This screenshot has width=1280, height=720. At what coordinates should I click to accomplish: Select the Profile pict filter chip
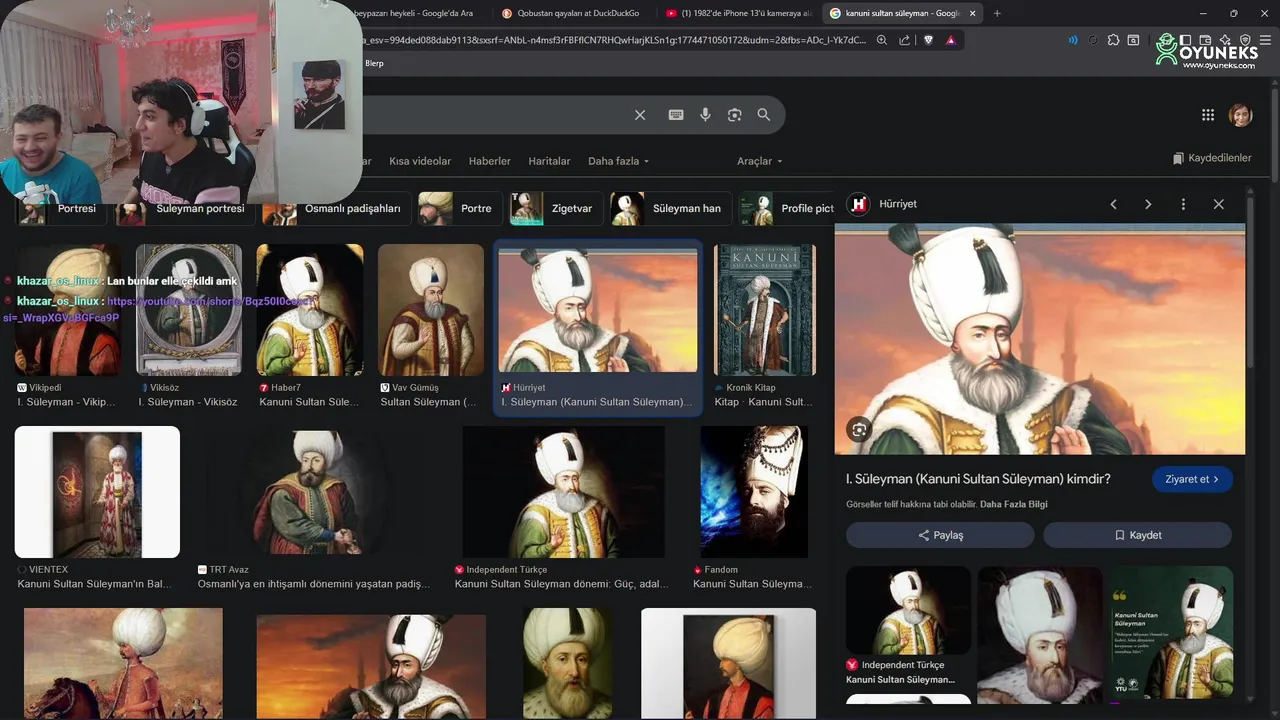pyautogui.click(x=787, y=209)
